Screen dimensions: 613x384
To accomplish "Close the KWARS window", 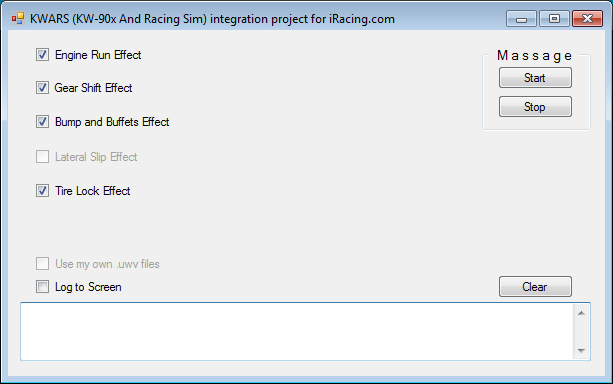I will point(588,18).
